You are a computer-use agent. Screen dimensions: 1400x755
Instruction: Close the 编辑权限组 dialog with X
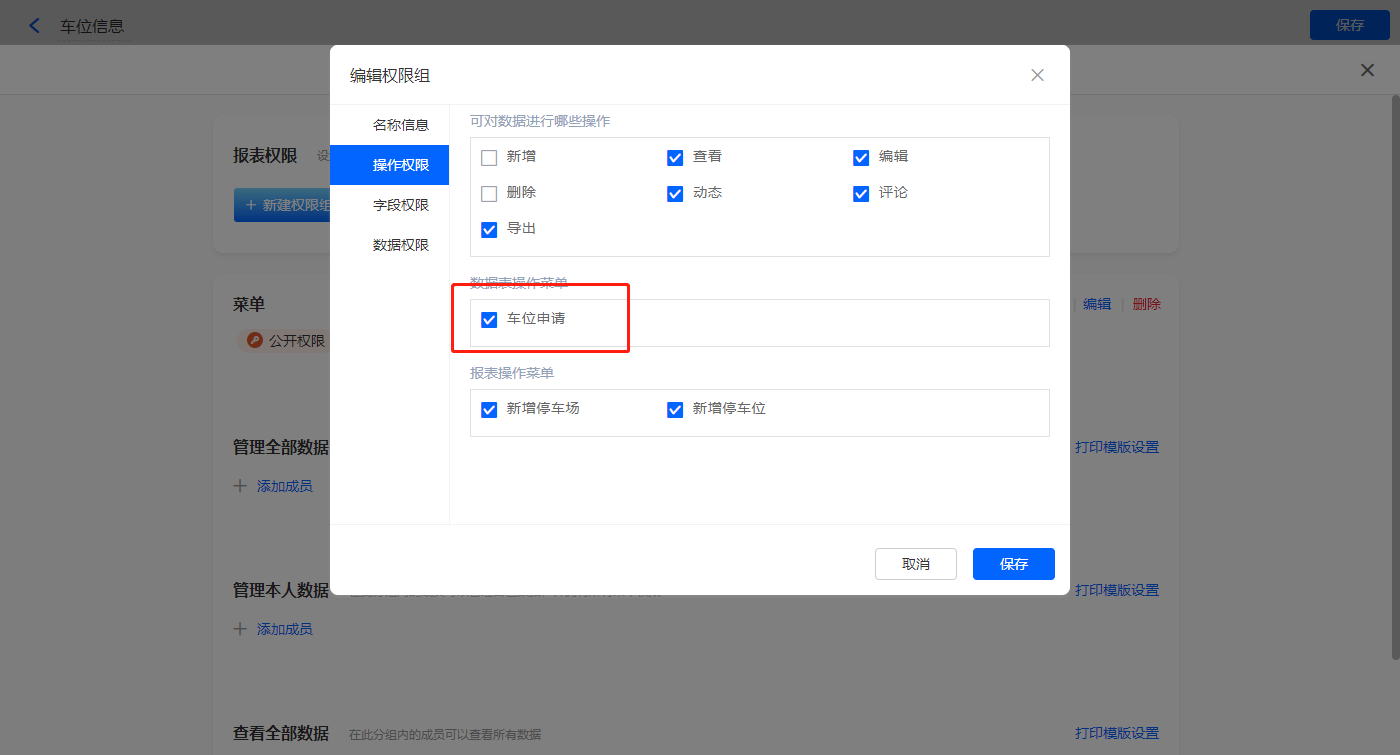click(x=1037, y=75)
